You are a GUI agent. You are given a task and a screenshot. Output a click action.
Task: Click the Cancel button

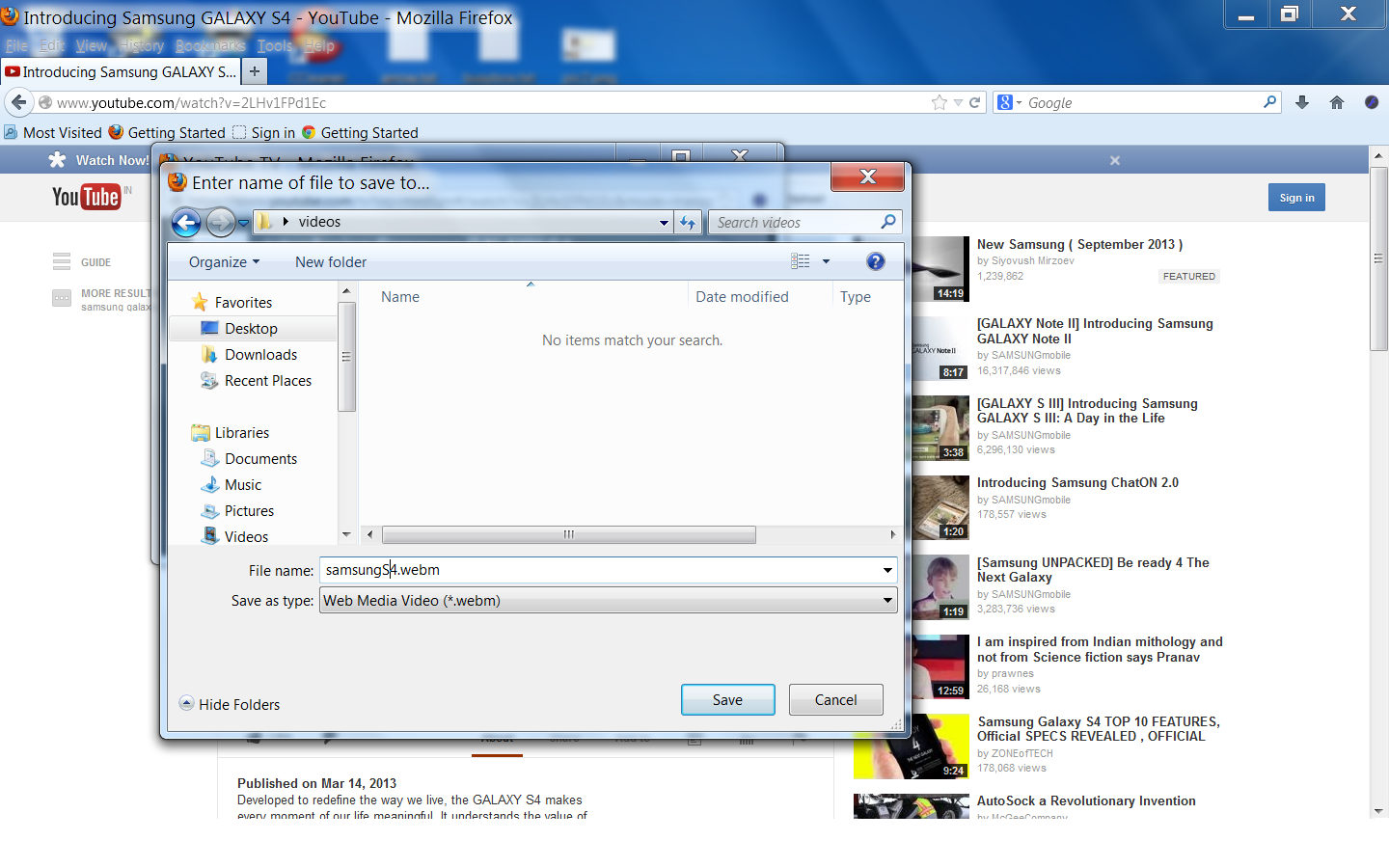pyautogui.click(x=835, y=700)
